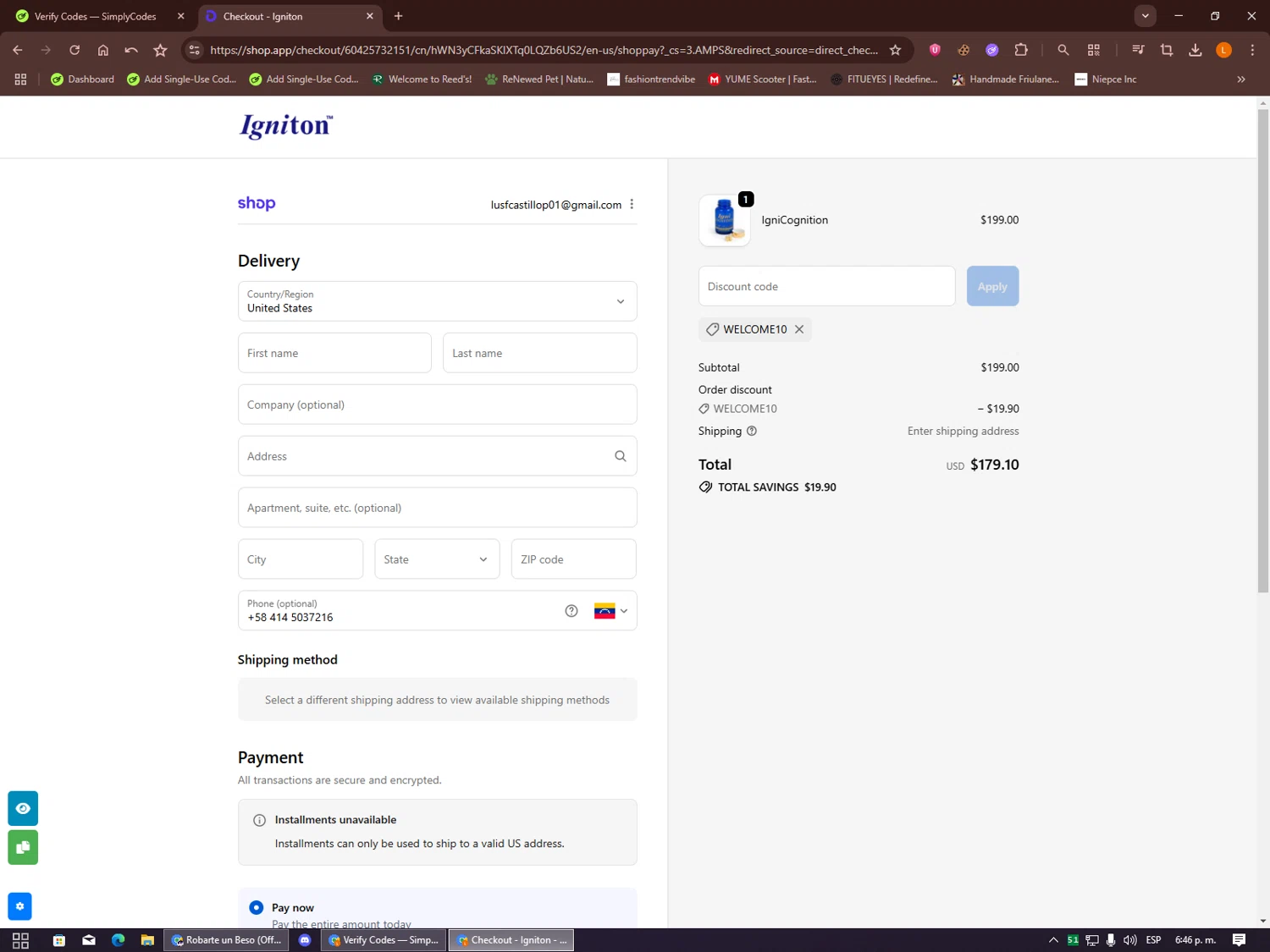Click the Igniton logo
This screenshot has height=952, width=1270.
286,127
